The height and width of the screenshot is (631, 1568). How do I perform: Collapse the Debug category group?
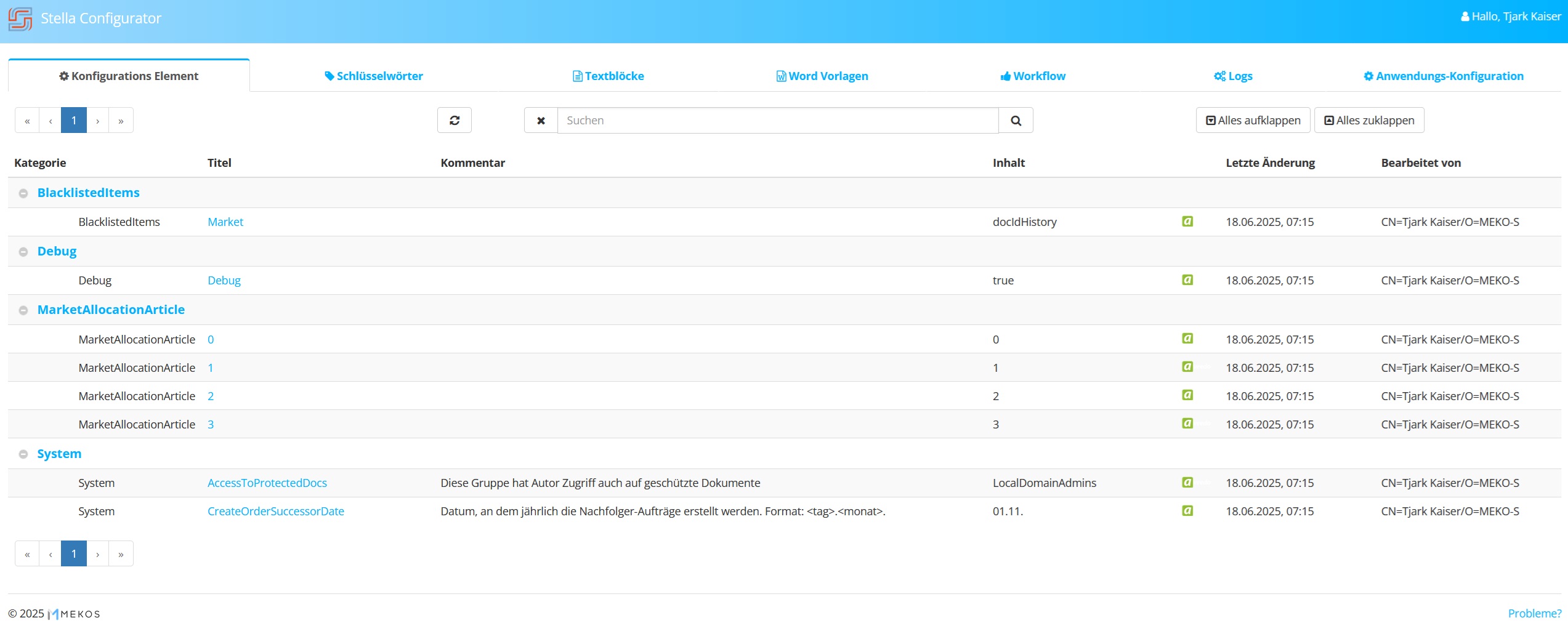(x=23, y=252)
